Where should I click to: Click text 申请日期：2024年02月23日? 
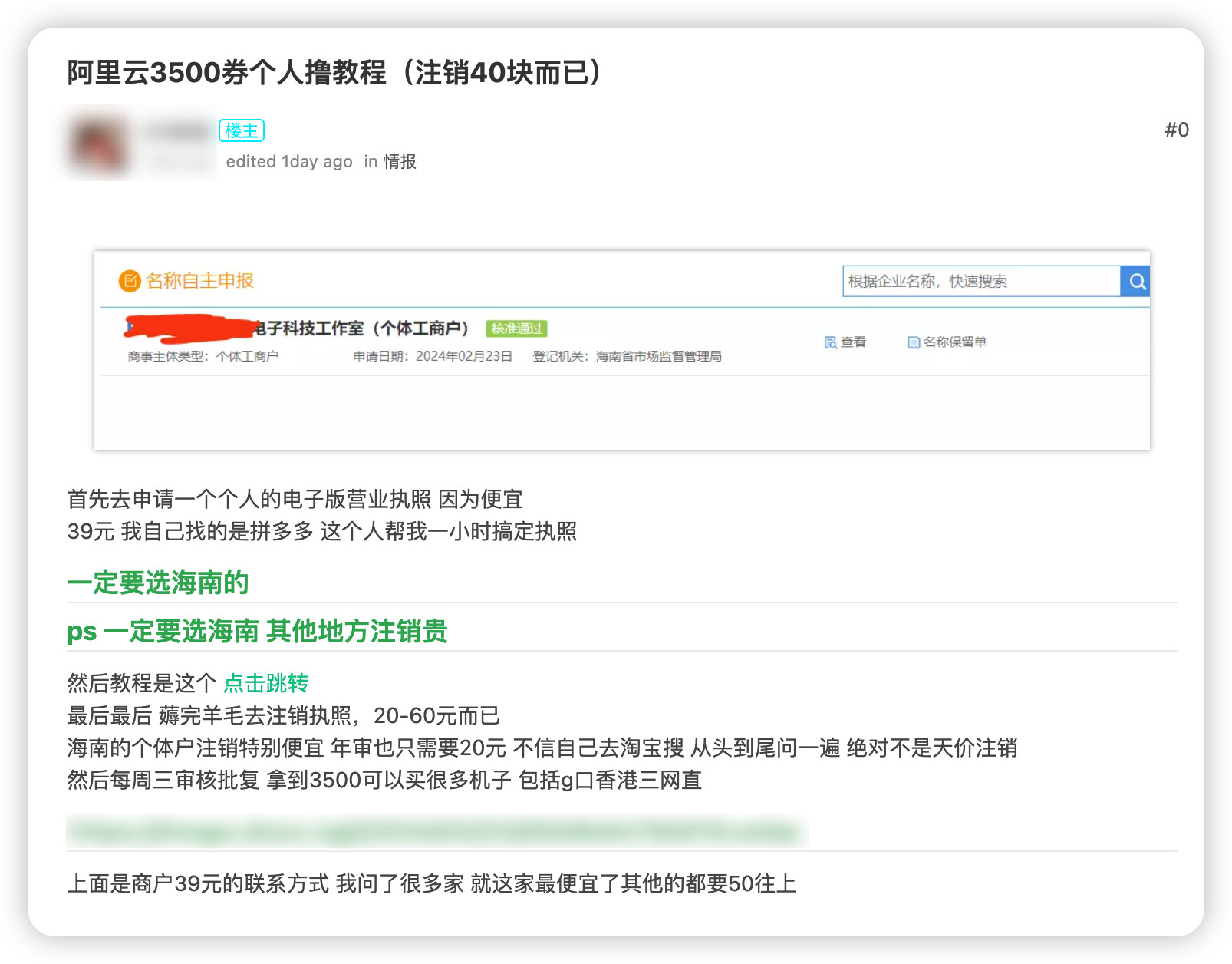coord(433,356)
